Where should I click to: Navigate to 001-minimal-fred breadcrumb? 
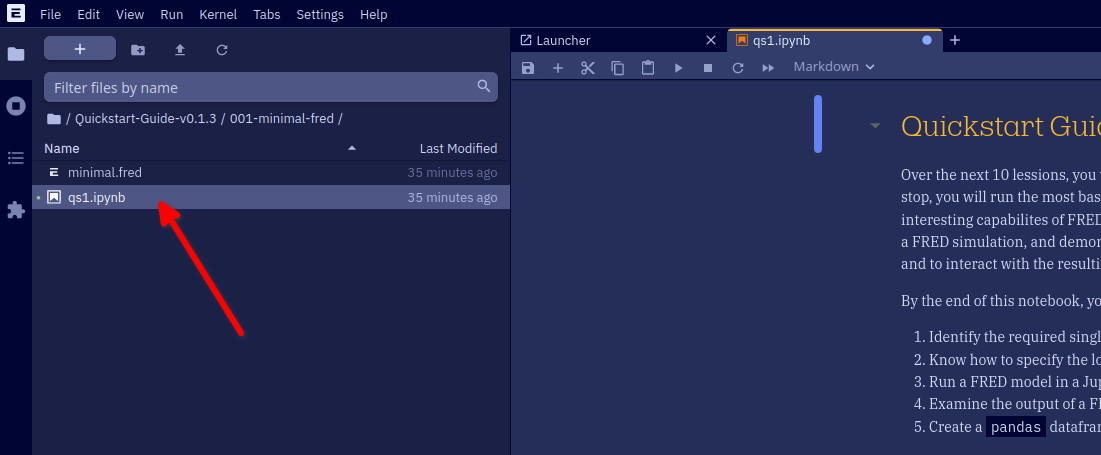pyautogui.click(x=282, y=119)
